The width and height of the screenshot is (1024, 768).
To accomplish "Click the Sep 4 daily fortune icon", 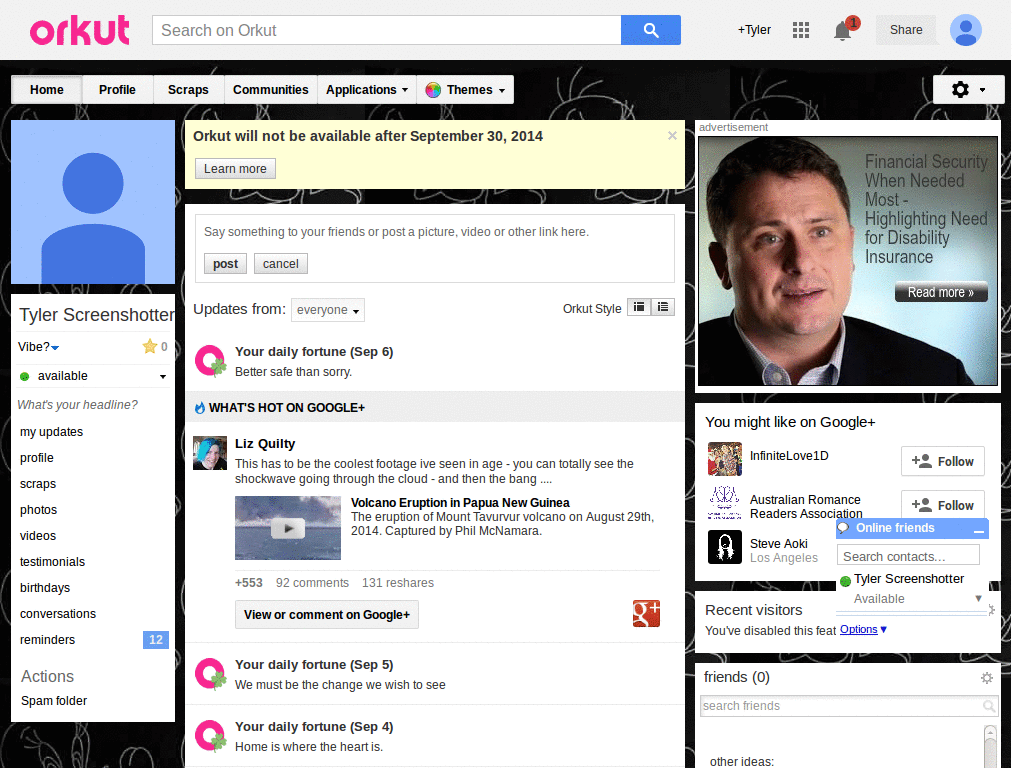I will pyautogui.click(x=210, y=735).
